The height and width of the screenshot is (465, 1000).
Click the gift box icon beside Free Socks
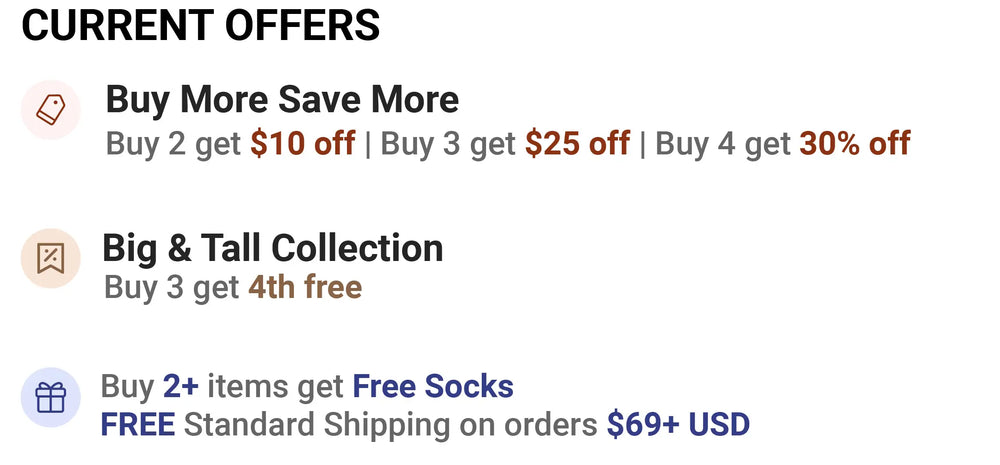(x=50, y=397)
